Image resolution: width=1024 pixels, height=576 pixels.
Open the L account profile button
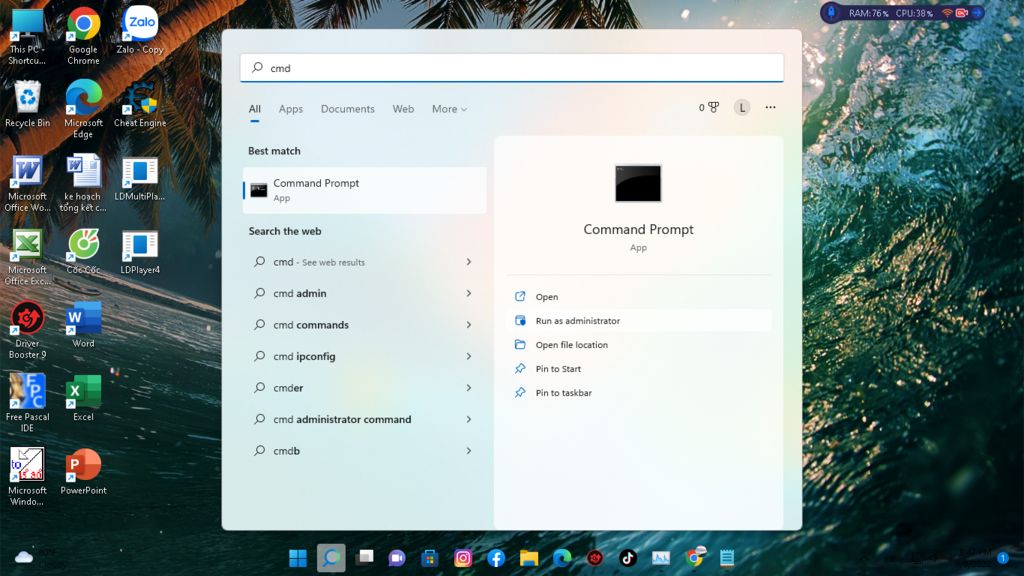coord(742,108)
